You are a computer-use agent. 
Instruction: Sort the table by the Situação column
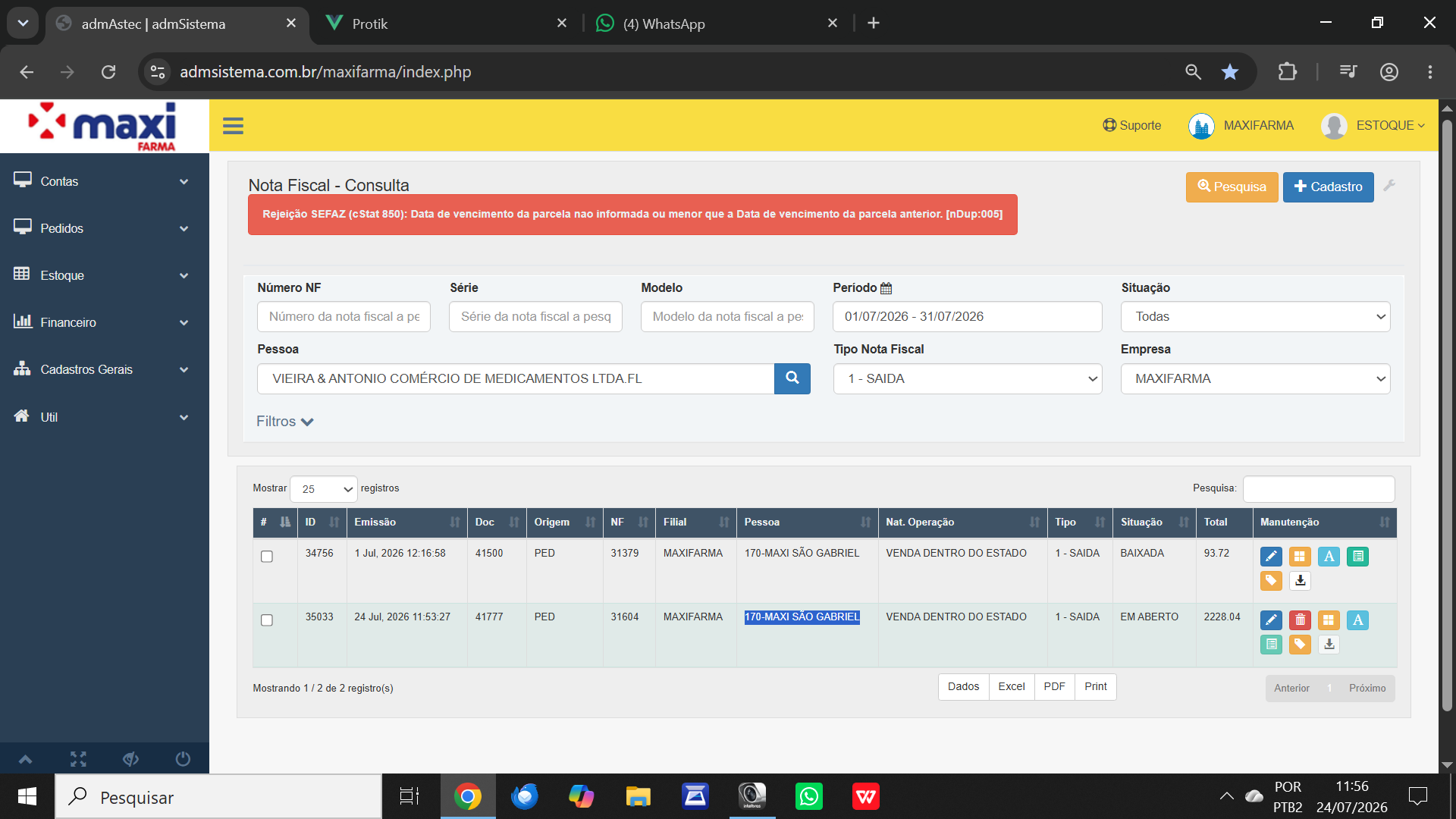pos(1154,522)
